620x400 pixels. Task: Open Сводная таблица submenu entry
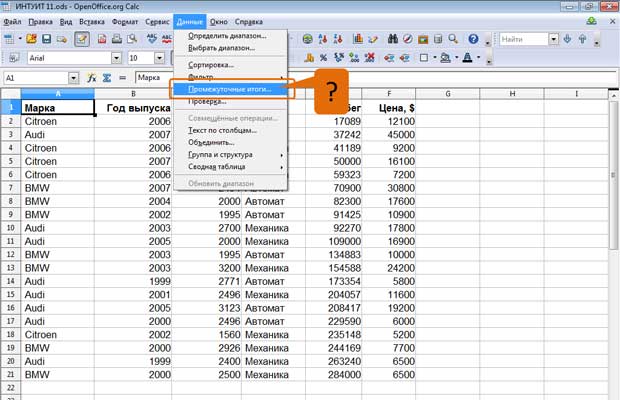point(231,167)
